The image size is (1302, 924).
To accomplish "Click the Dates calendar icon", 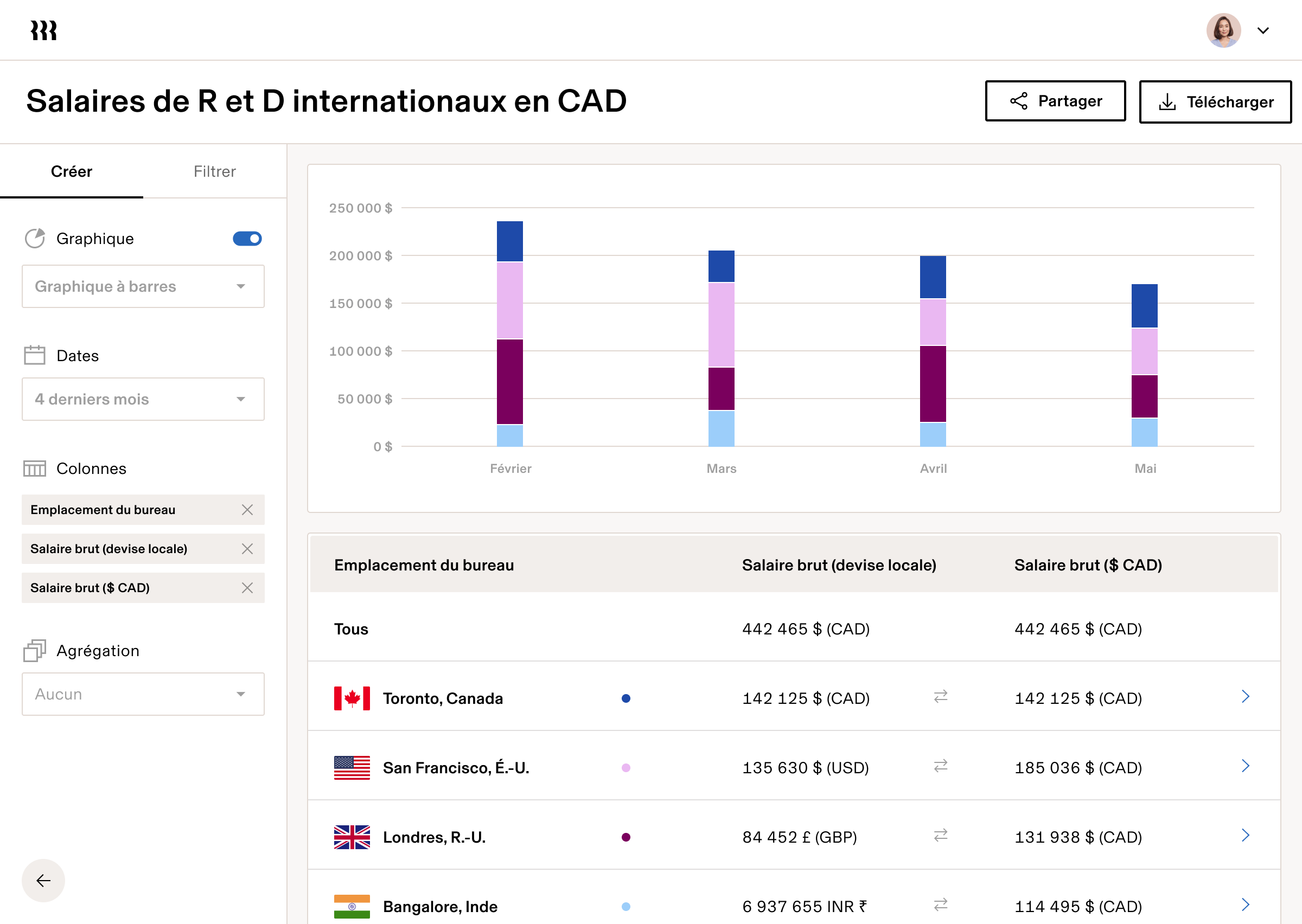I will 34,354.
